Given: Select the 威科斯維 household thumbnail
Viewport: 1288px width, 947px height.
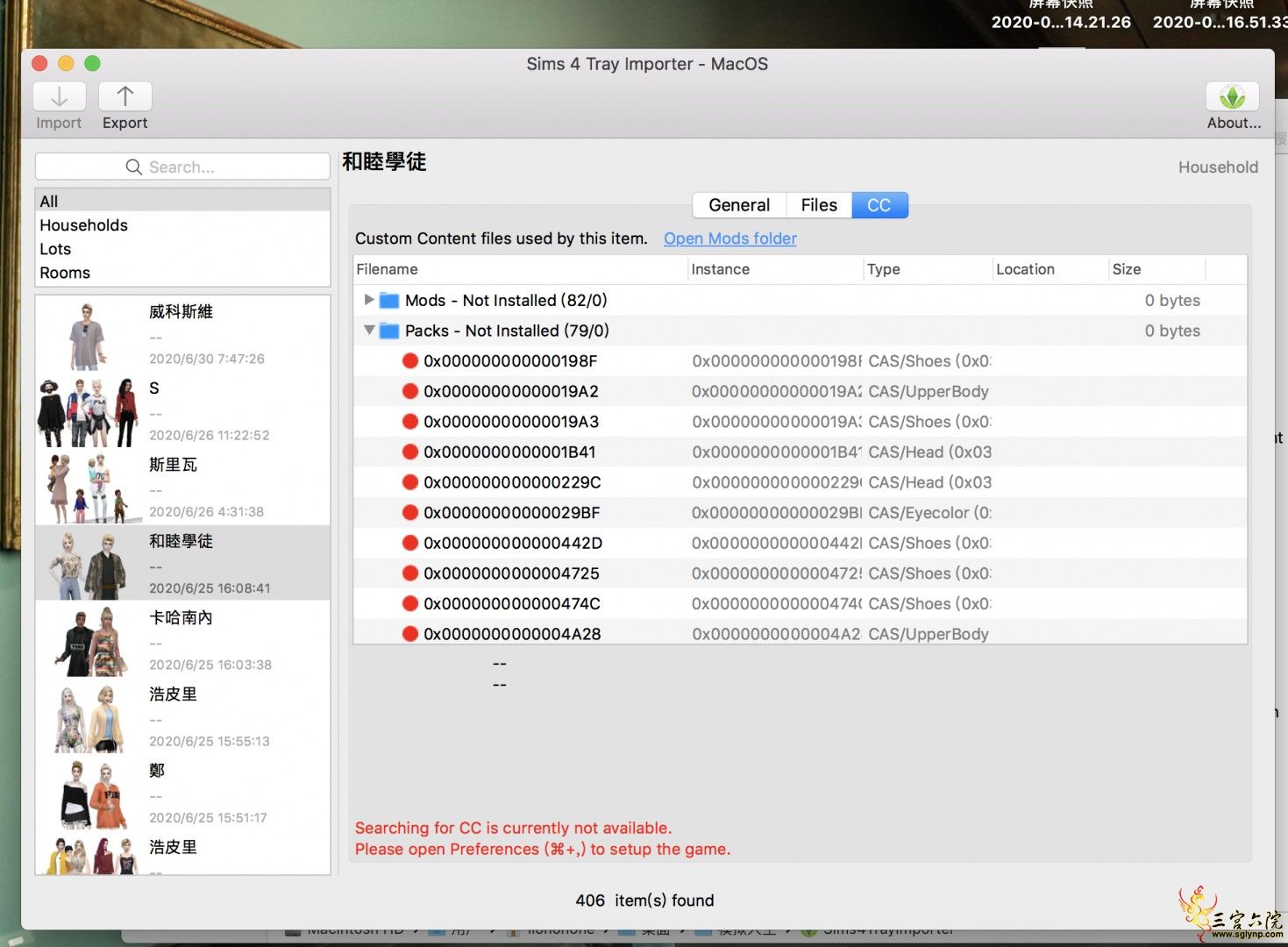Looking at the screenshot, I should point(88,335).
